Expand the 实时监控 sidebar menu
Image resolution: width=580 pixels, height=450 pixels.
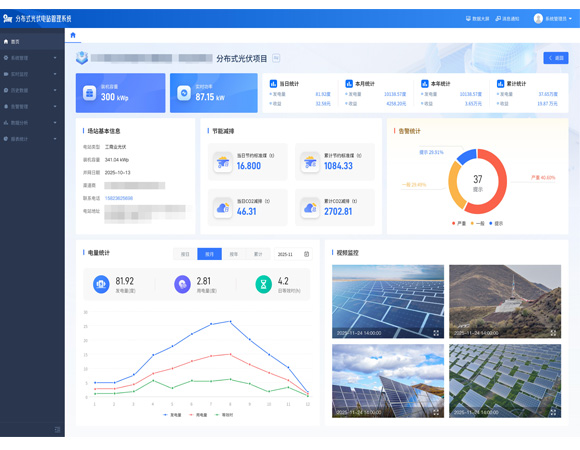tap(32, 74)
